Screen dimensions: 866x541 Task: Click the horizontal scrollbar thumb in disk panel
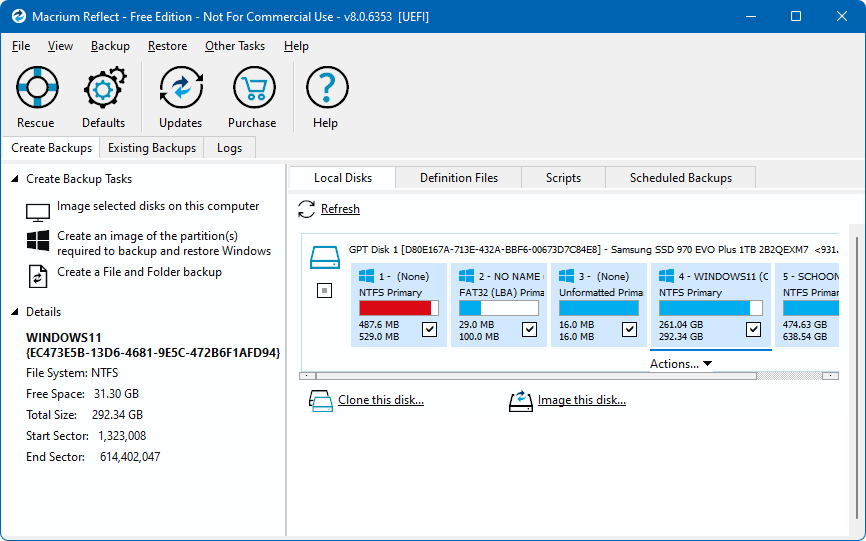point(536,376)
